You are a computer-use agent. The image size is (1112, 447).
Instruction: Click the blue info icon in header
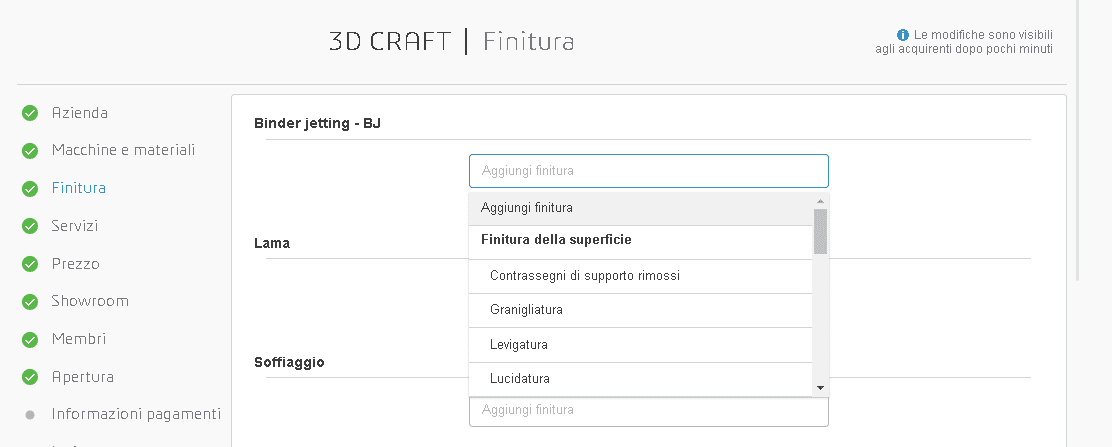coord(903,34)
